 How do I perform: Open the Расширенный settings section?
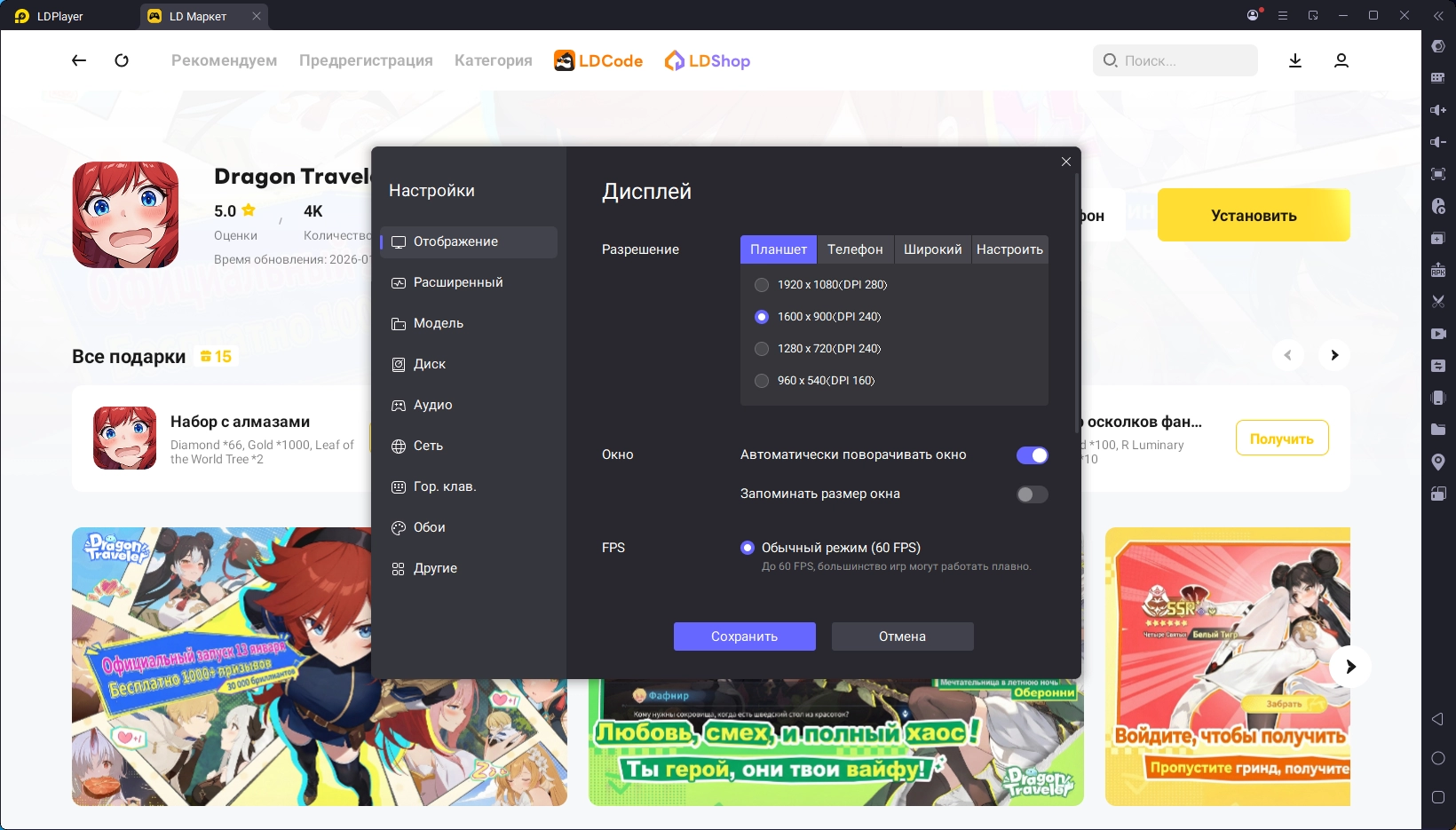pyautogui.click(x=469, y=282)
